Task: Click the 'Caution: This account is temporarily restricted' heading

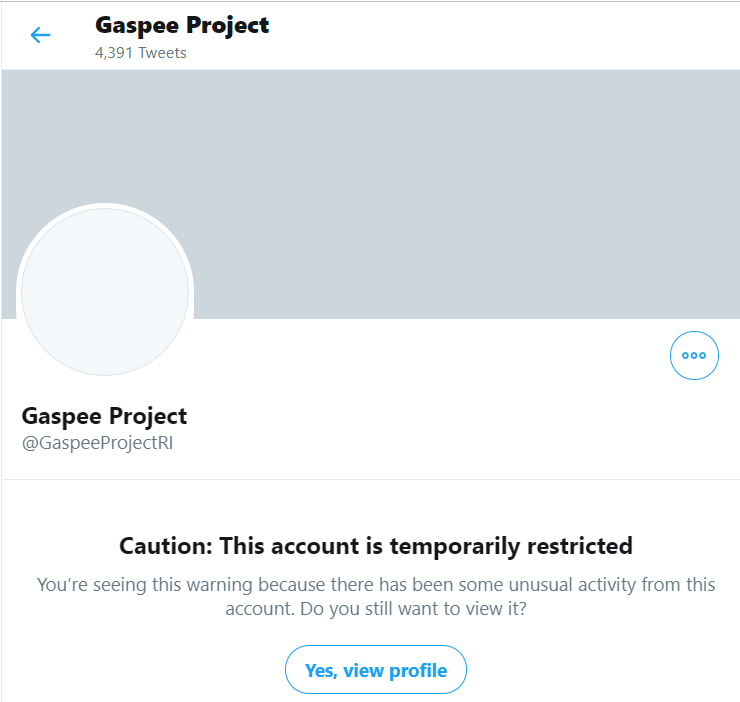Action: (x=376, y=546)
